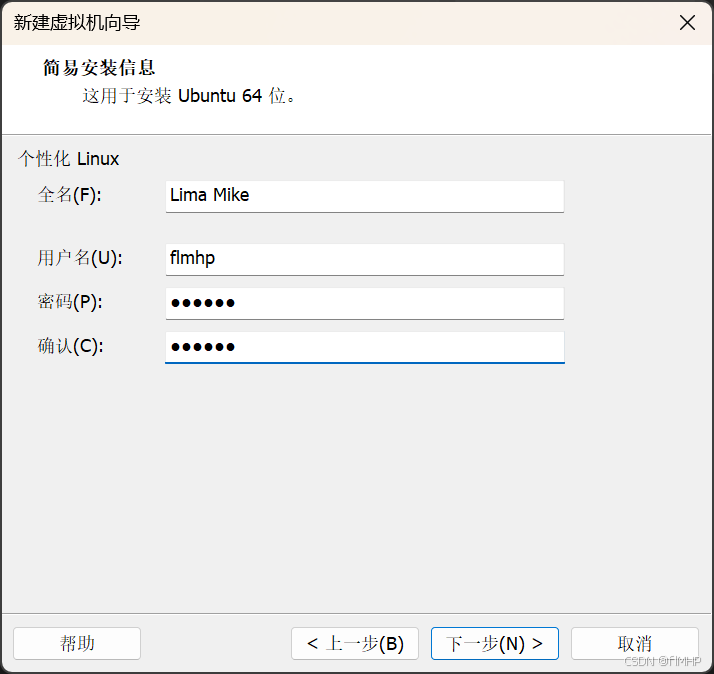Proceed with 下一步(N) button

coord(494,643)
